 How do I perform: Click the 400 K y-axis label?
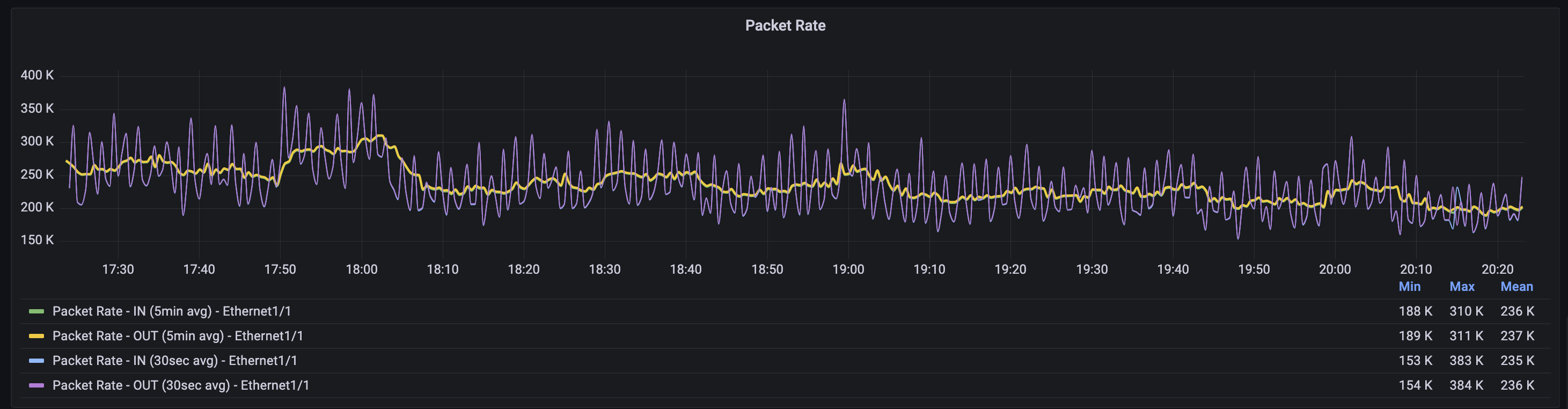[37, 76]
